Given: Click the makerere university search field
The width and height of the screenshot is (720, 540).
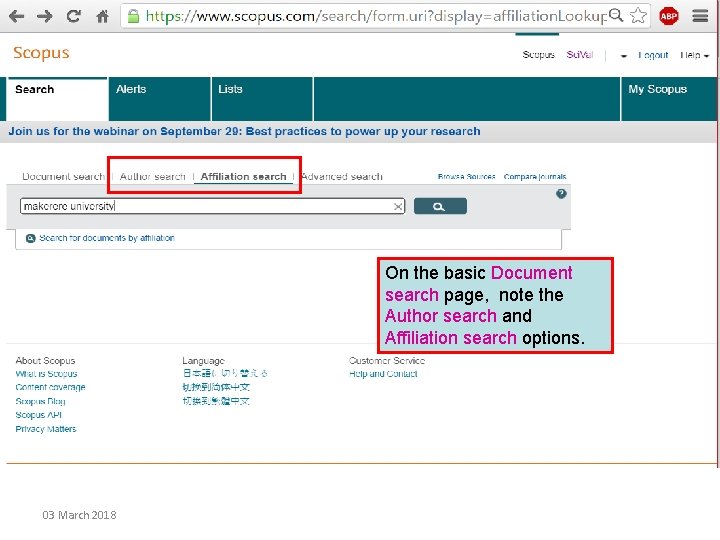Looking at the screenshot, I should tap(212, 206).
